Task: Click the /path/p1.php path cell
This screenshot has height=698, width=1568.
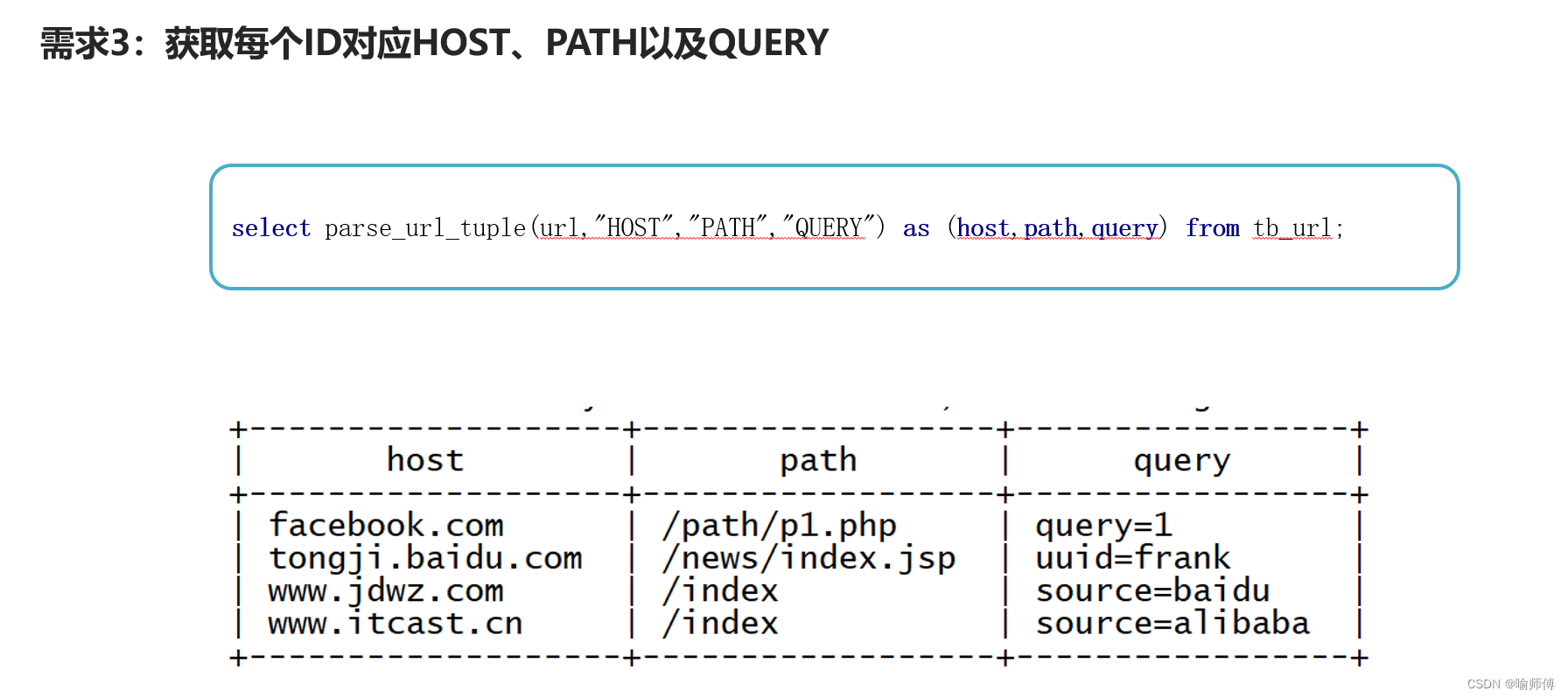Action: pyautogui.click(x=780, y=525)
